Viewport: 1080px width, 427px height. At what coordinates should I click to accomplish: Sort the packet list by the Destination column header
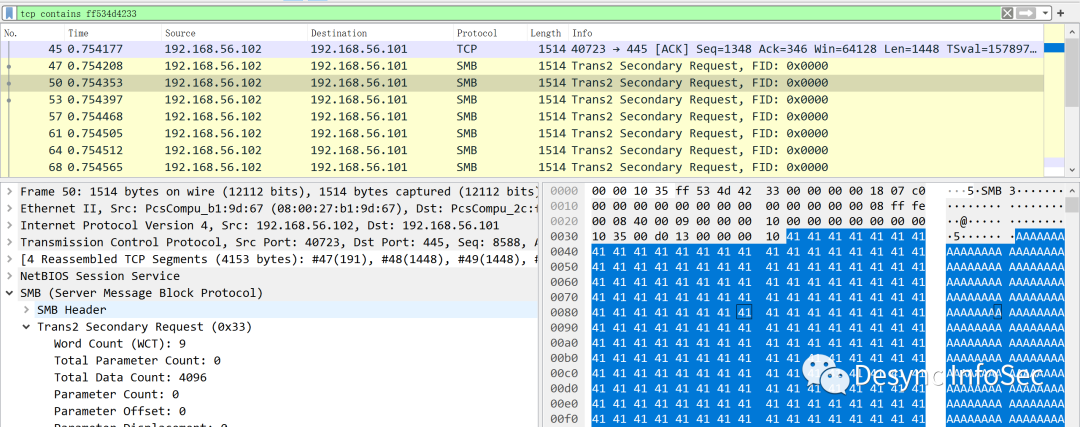(380, 33)
